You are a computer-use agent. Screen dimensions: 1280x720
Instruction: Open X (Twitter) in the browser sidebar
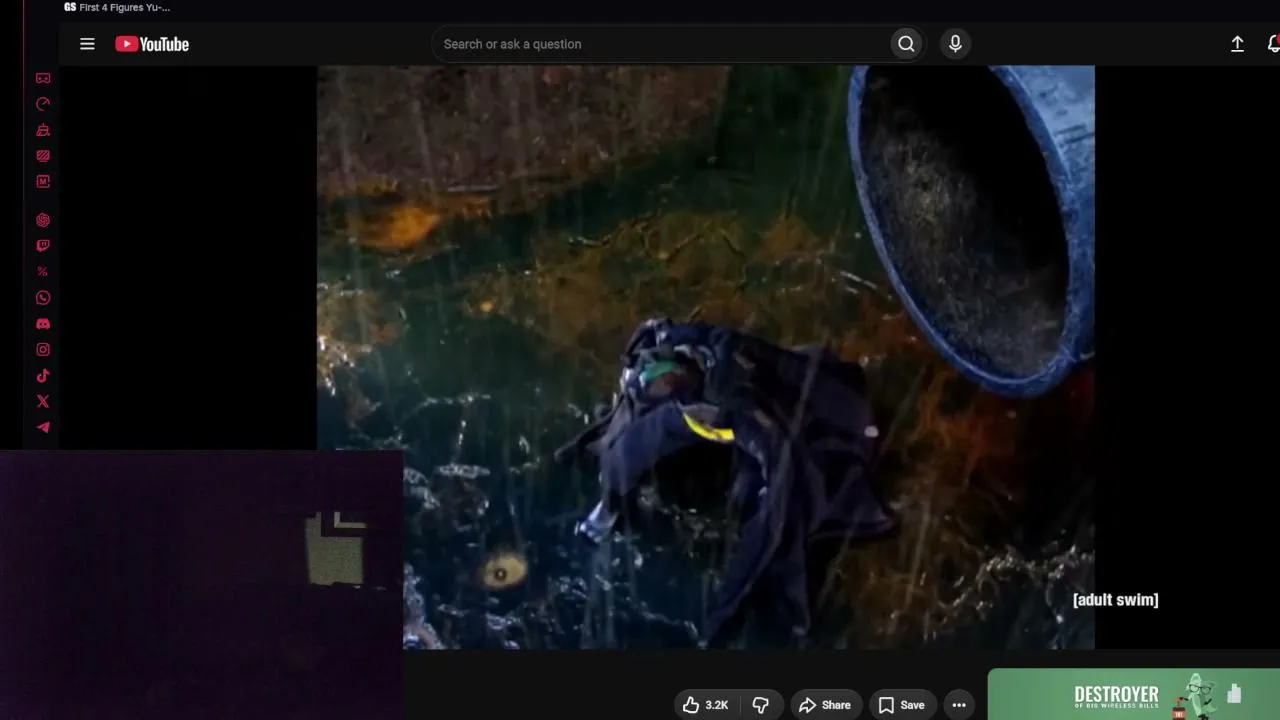click(x=43, y=402)
